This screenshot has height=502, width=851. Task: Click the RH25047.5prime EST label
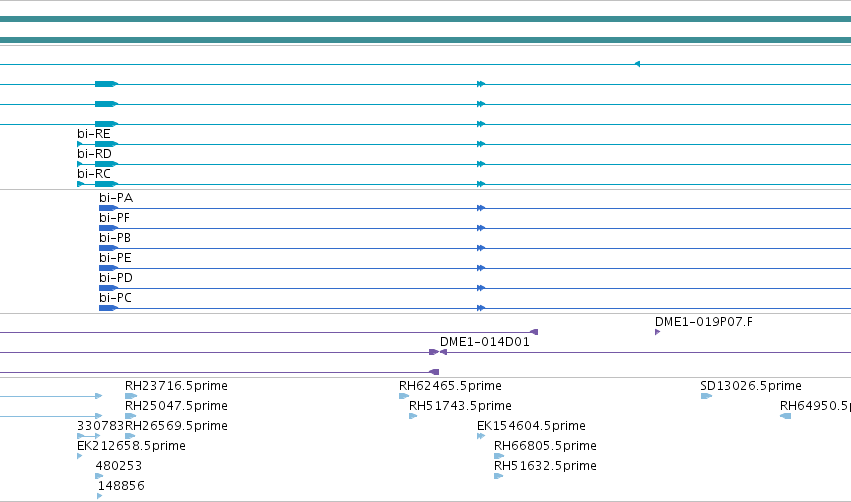pyautogui.click(x=176, y=406)
